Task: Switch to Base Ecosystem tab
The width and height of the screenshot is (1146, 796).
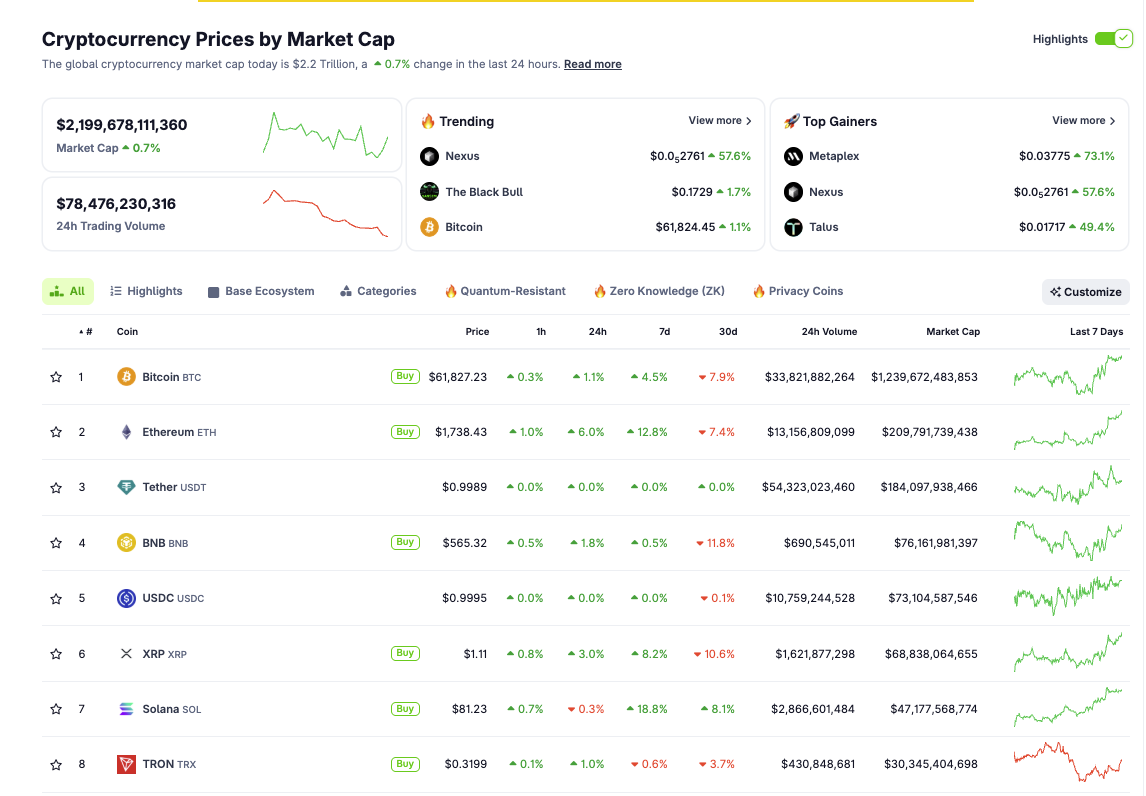Action: (261, 291)
